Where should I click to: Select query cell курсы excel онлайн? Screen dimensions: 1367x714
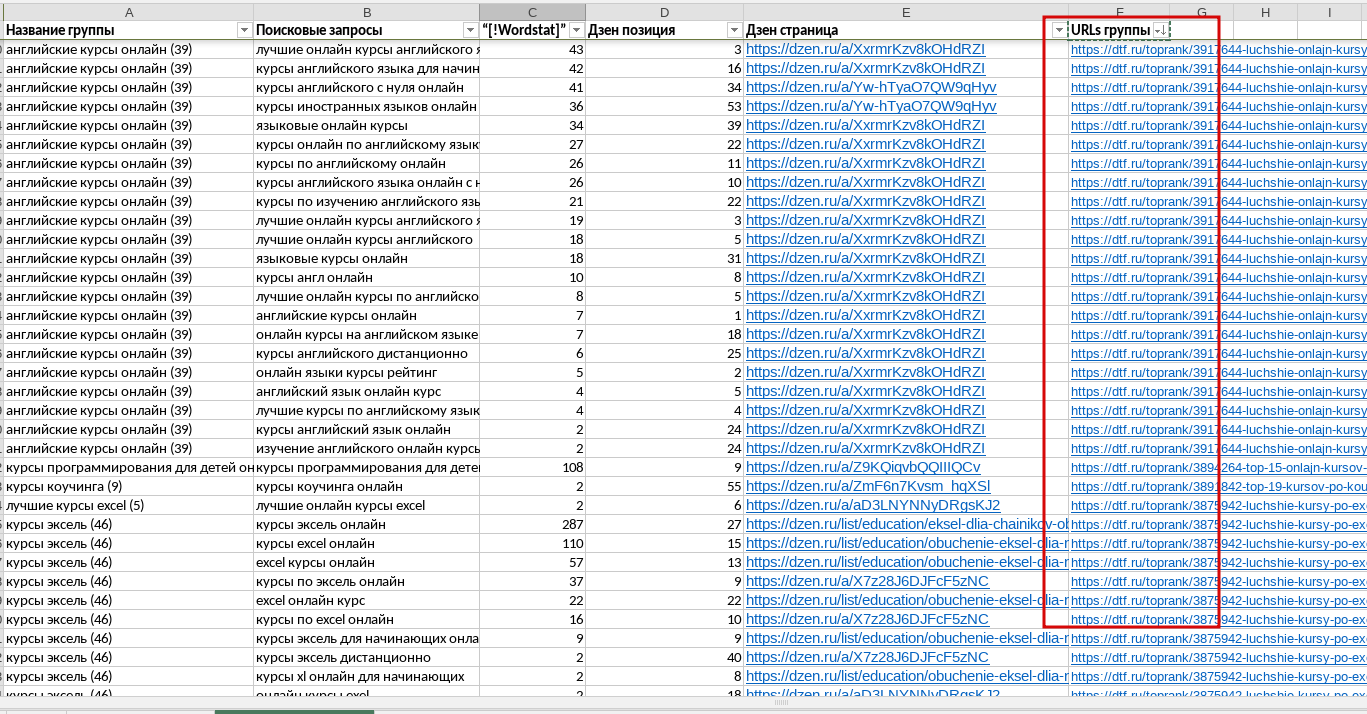coord(366,543)
